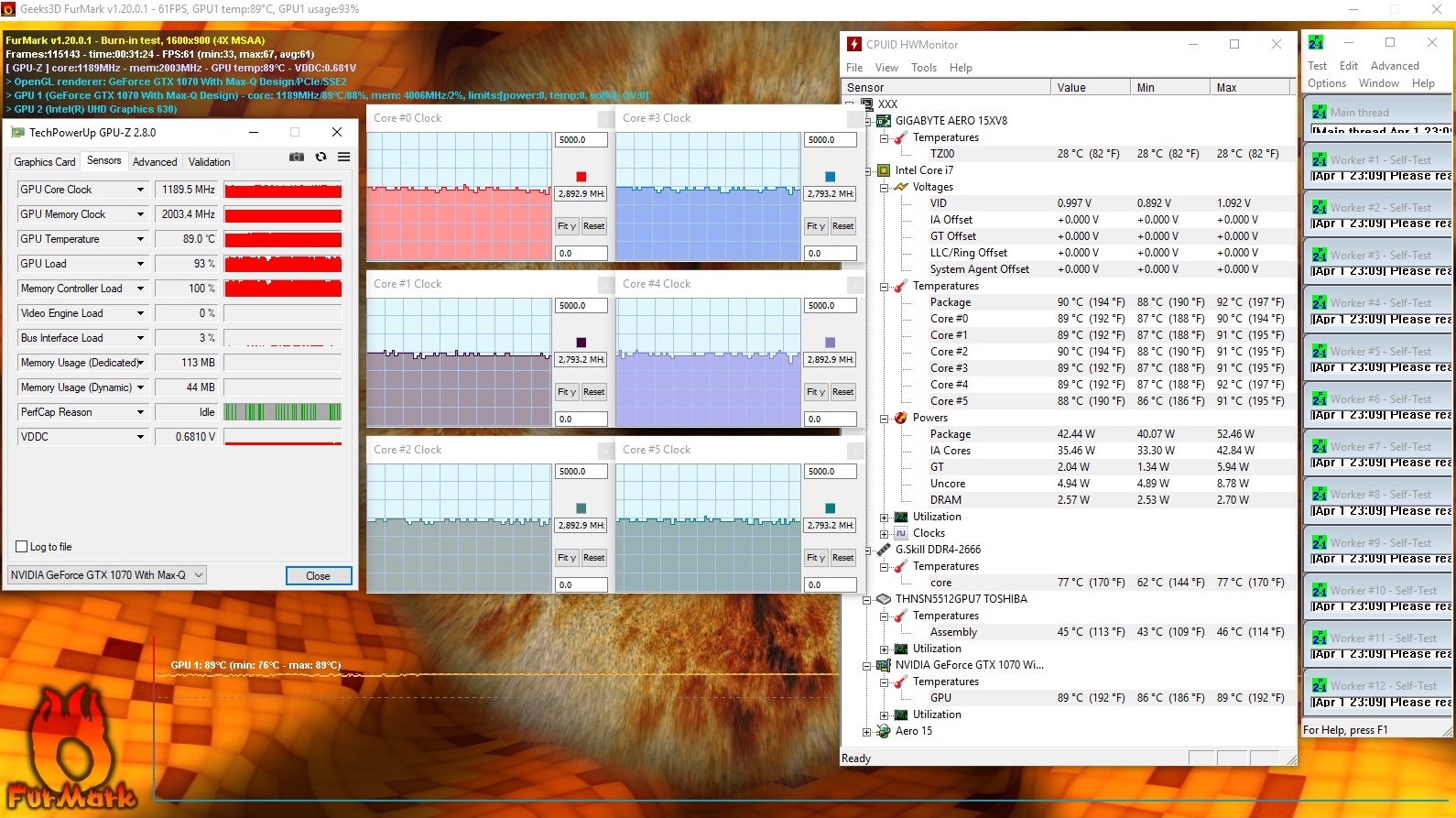The height and width of the screenshot is (818, 1456).
Task: Click Reset on Core #3 Clock graph
Action: [x=843, y=226]
